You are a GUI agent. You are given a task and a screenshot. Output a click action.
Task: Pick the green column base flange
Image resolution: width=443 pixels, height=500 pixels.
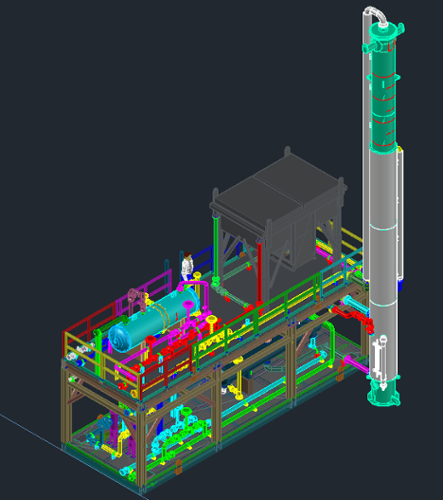[383, 393]
